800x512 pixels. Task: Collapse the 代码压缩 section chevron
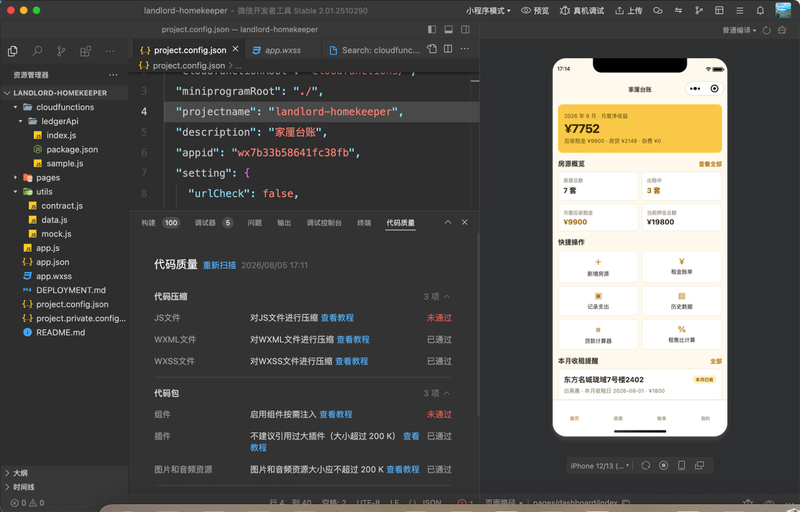(x=447, y=297)
